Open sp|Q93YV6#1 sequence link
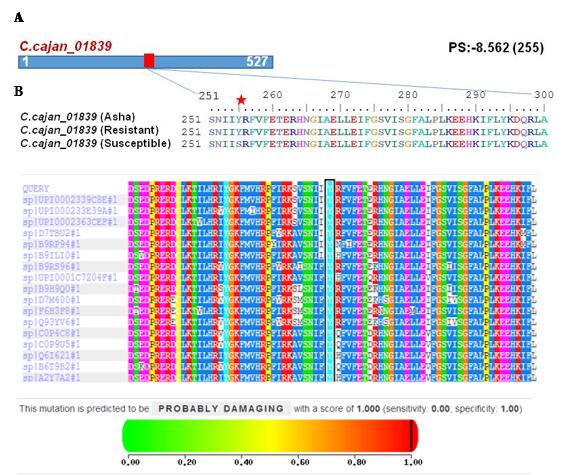This screenshot has height=475, width=572. click(51, 323)
